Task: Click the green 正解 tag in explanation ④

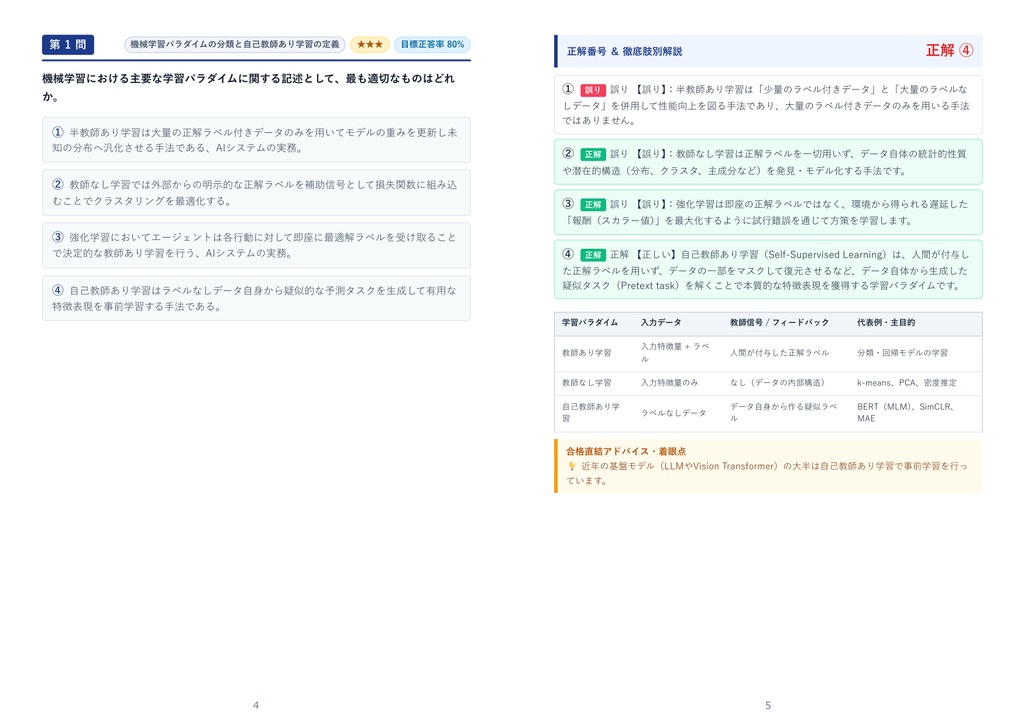Action: tap(593, 255)
